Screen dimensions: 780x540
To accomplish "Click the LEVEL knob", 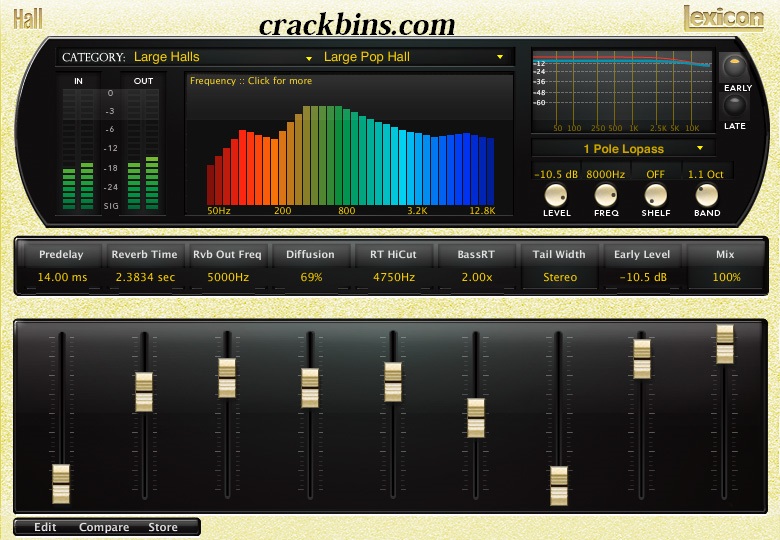I will click(x=556, y=195).
